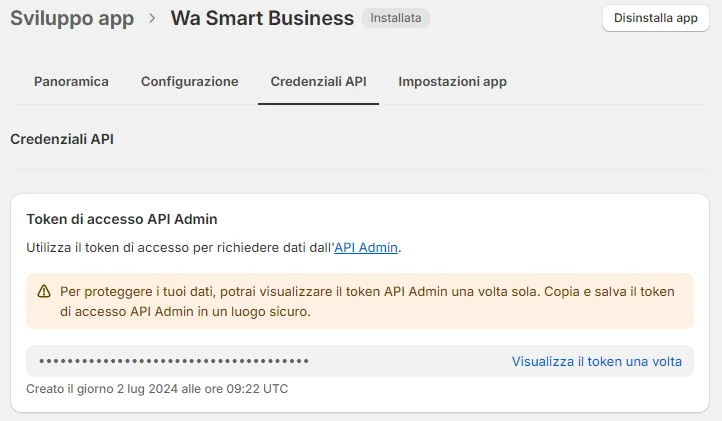Image resolution: width=722 pixels, height=421 pixels.
Task: Open the Impostazioni app tab
Action: click(x=452, y=82)
